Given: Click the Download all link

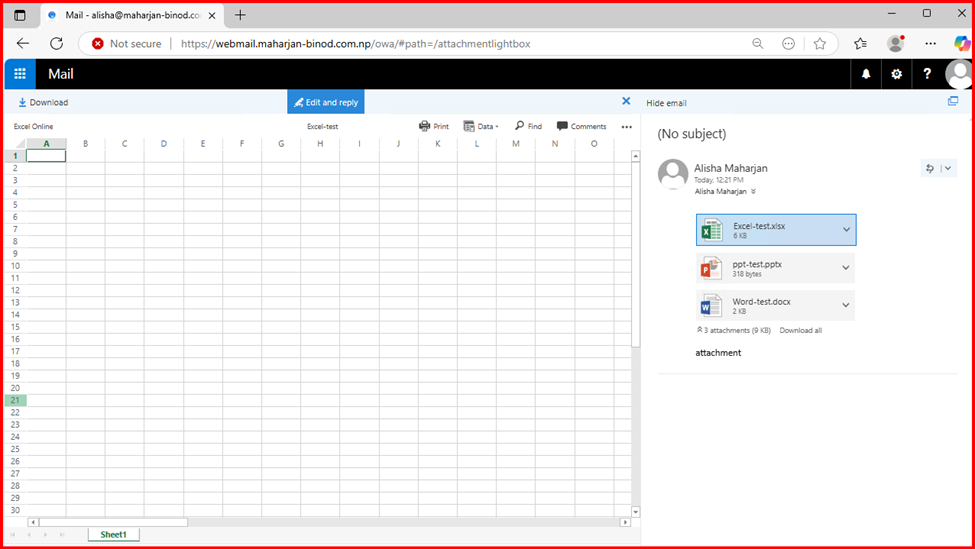Looking at the screenshot, I should point(800,330).
